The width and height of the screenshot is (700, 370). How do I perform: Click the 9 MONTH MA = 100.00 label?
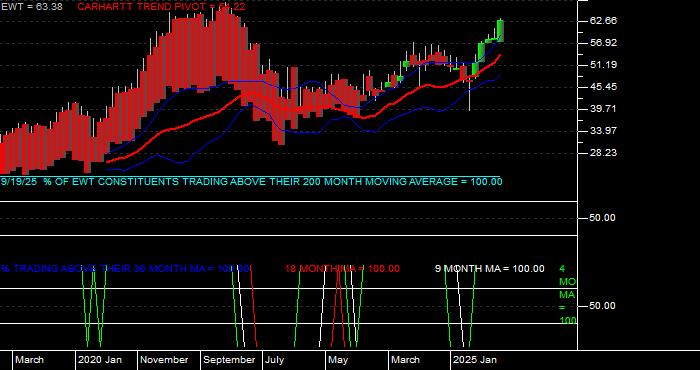tap(490, 269)
